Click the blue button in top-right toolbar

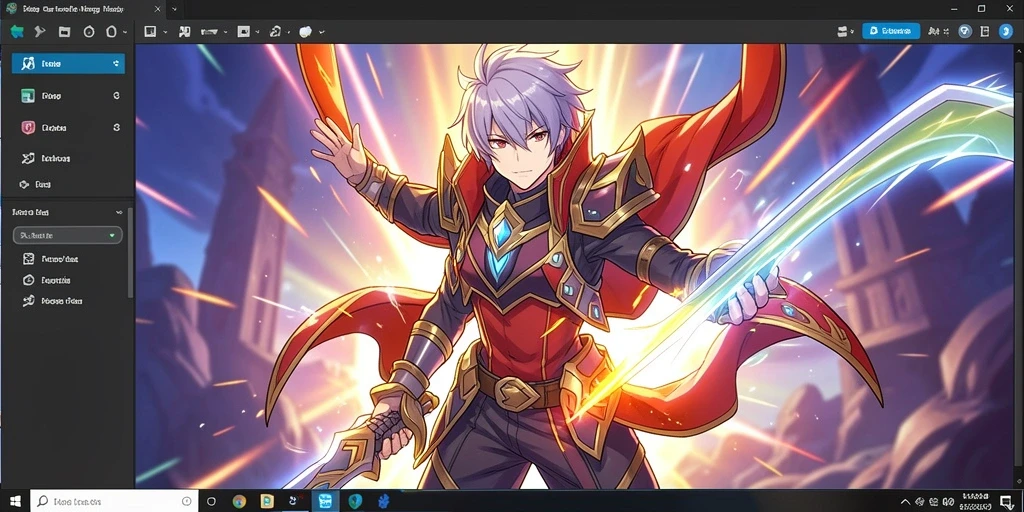891,31
